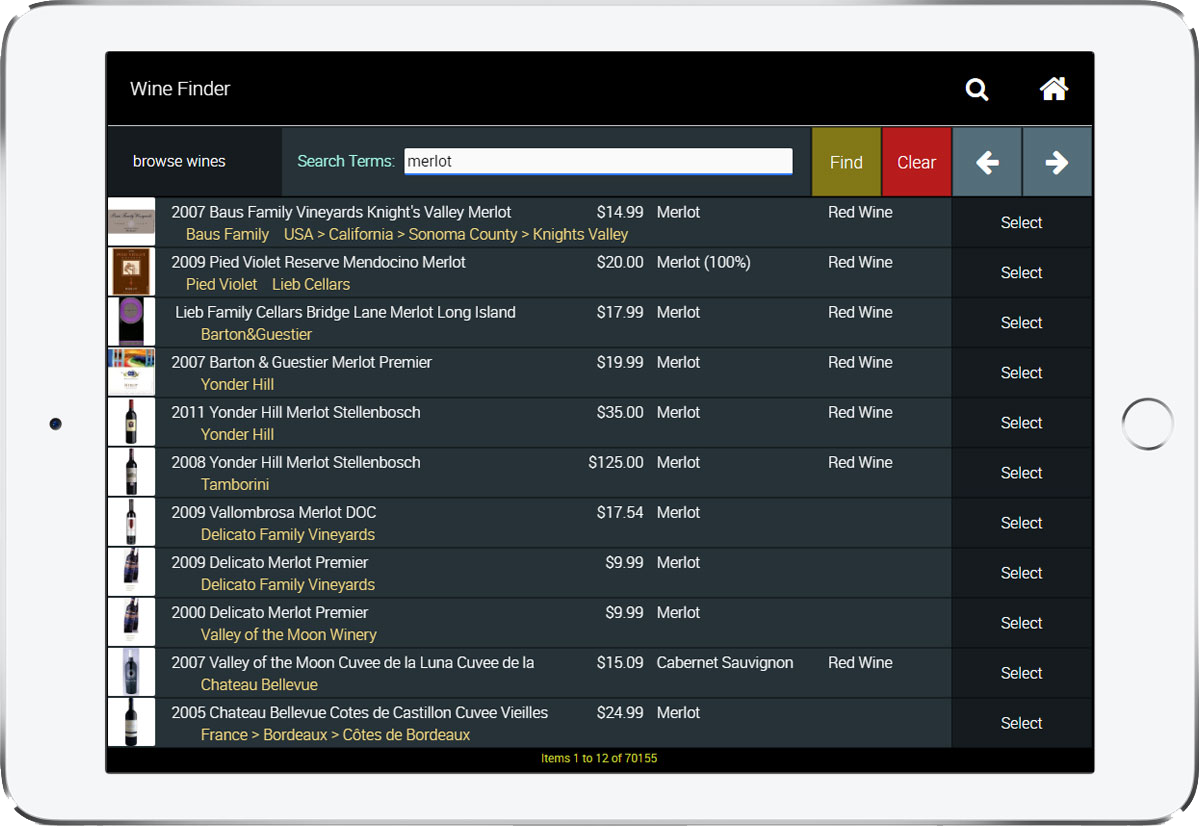This screenshot has height=831, width=1200.
Task: Click the Merlot (100%) varietal text
Action: [x=704, y=262]
